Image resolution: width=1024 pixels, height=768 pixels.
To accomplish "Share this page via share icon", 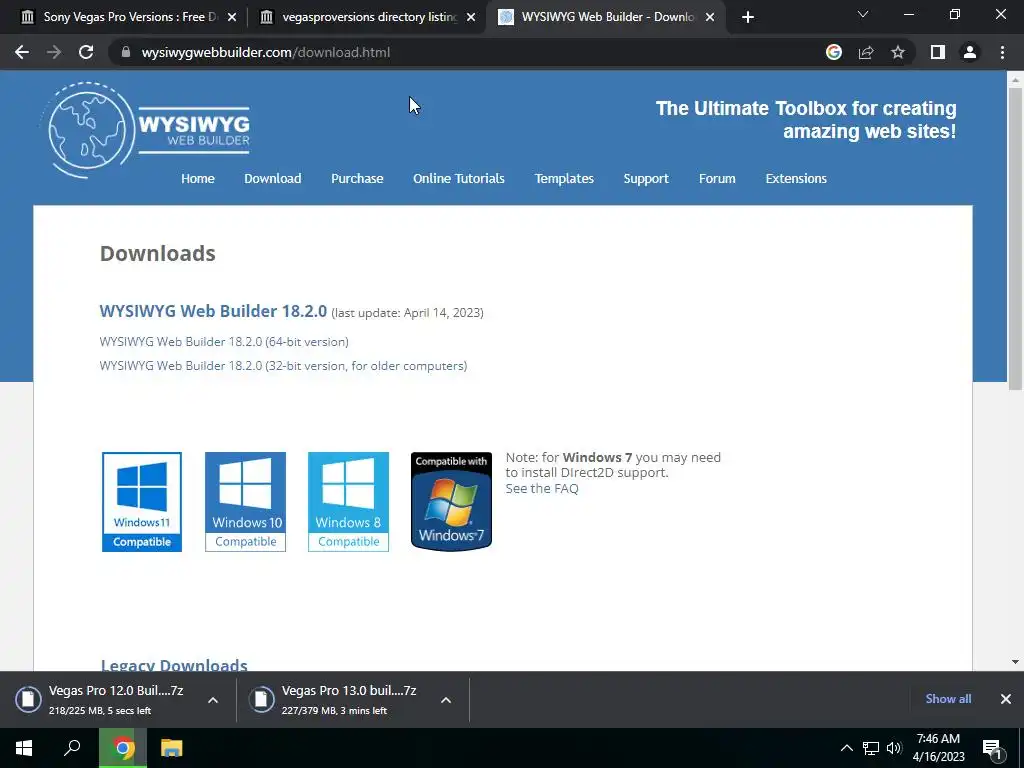I will [866, 52].
